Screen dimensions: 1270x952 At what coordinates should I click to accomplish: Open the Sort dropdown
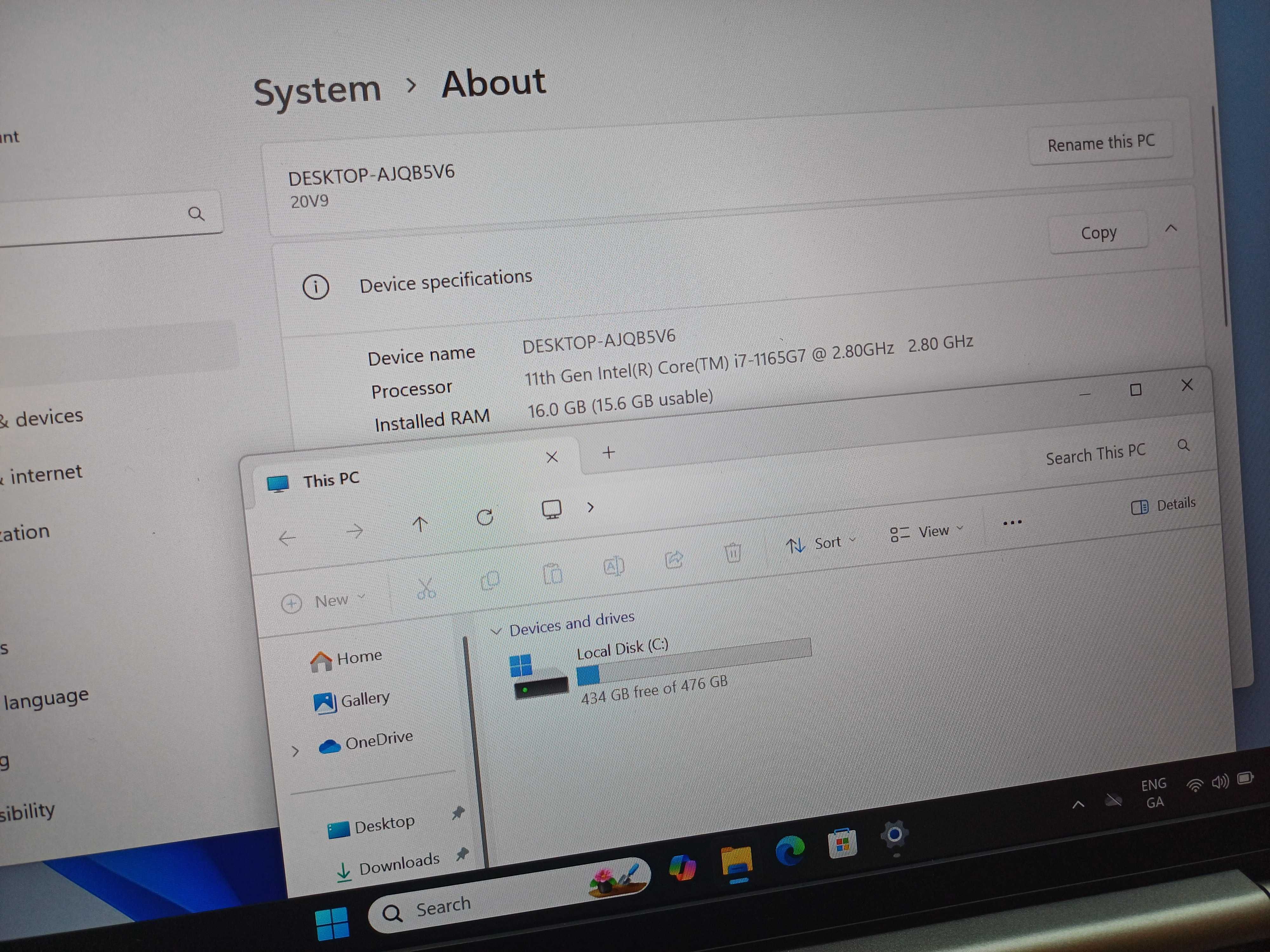(821, 543)
